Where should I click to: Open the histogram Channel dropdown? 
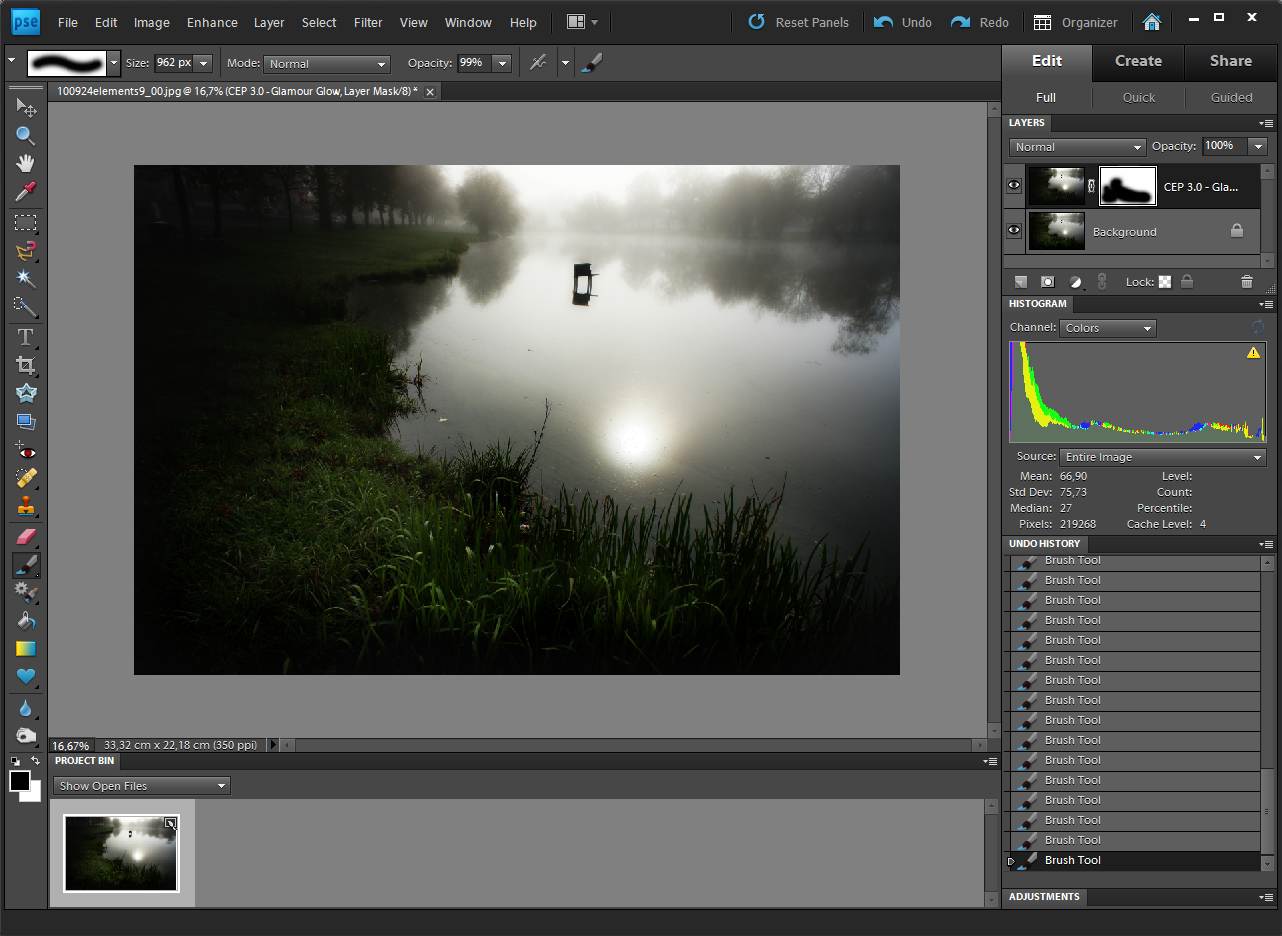coord(1108,328)
